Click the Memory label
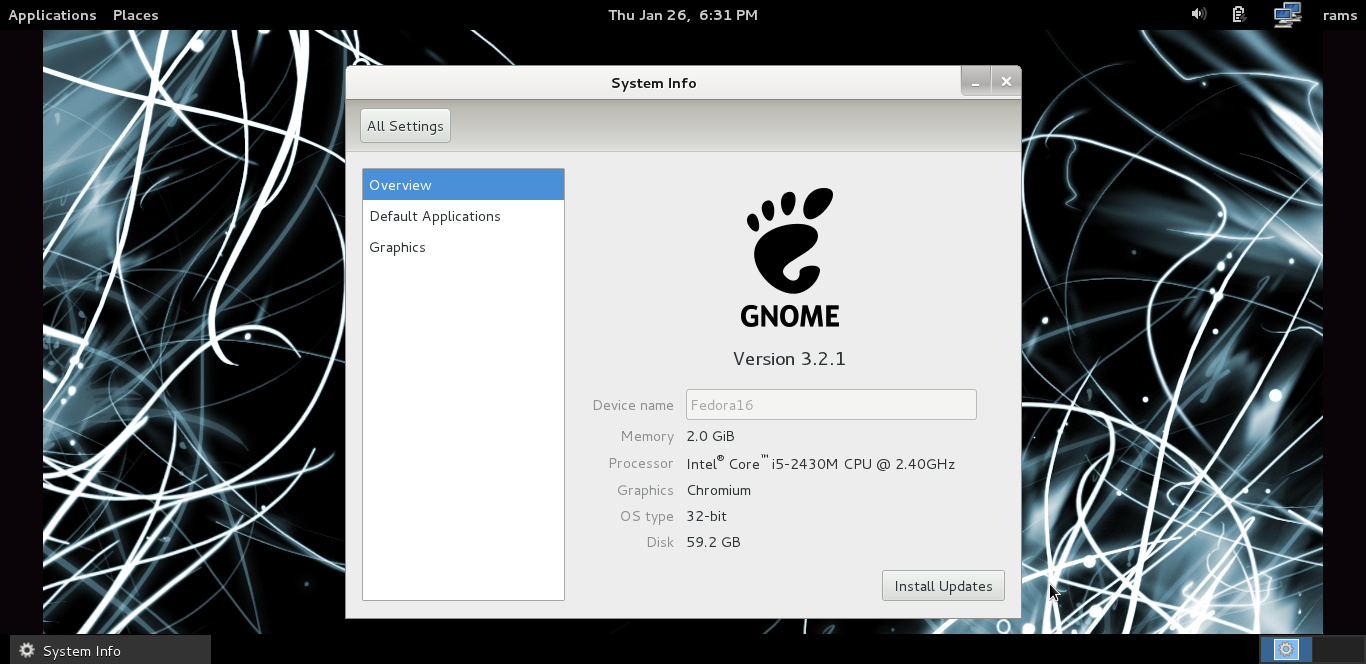This screenshot has width=1366, height=664. pyautogui.click(x=647, y=437)
